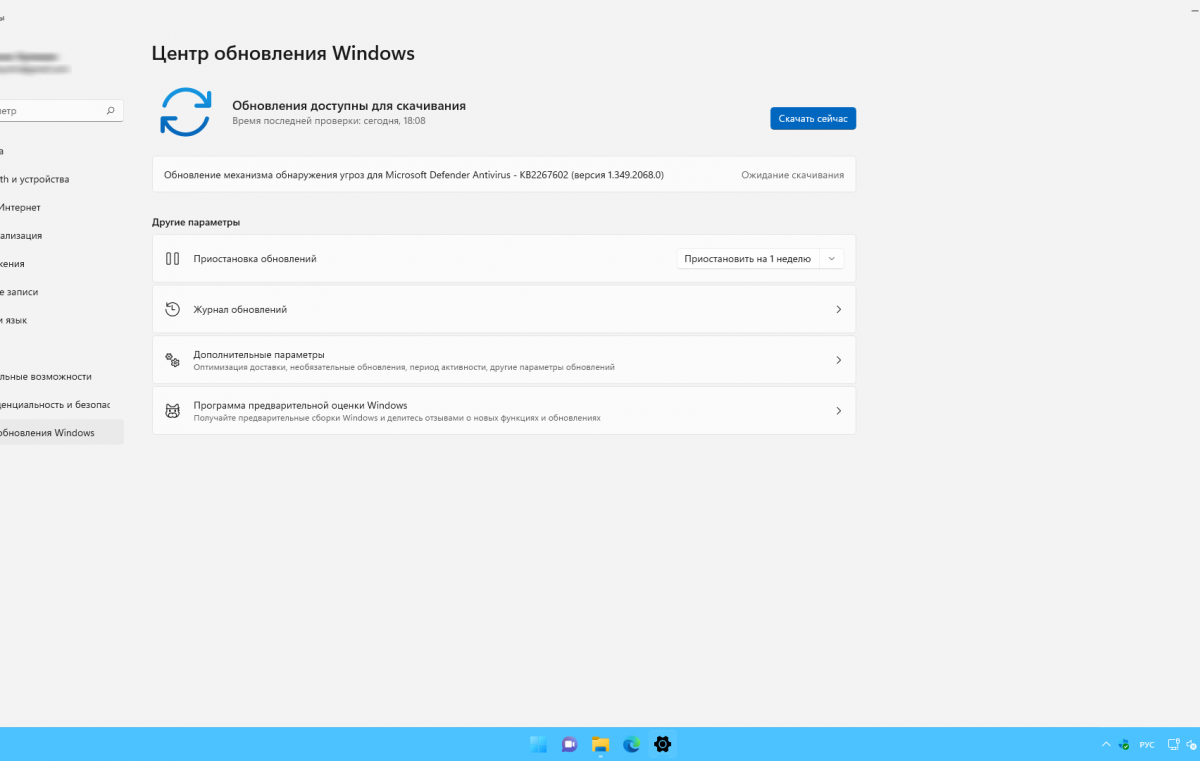The width and height of the screenshot is (1200, 761).
Task: Launch Microsoft Edge from taskbar
Action: [631, 744]
